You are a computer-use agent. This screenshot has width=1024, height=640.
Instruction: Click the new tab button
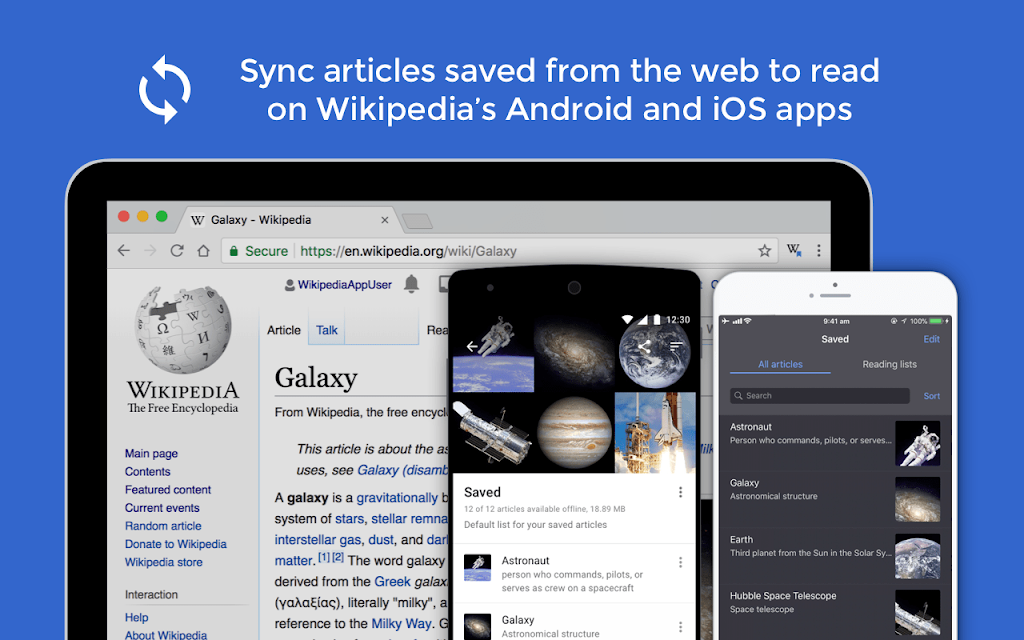coord(417,221)
